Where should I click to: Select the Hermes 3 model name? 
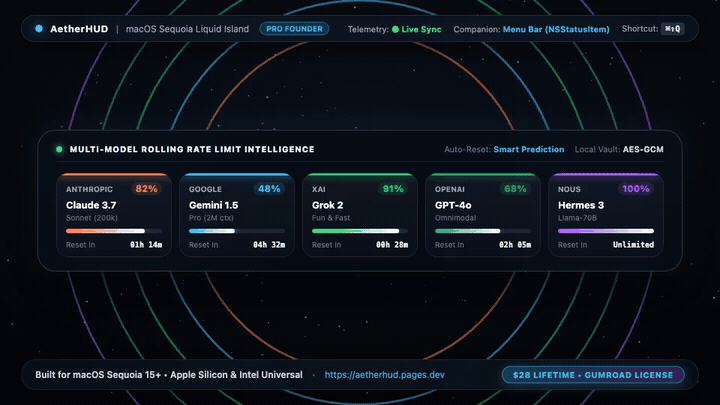pyautogui.click(x=581, y=205)
